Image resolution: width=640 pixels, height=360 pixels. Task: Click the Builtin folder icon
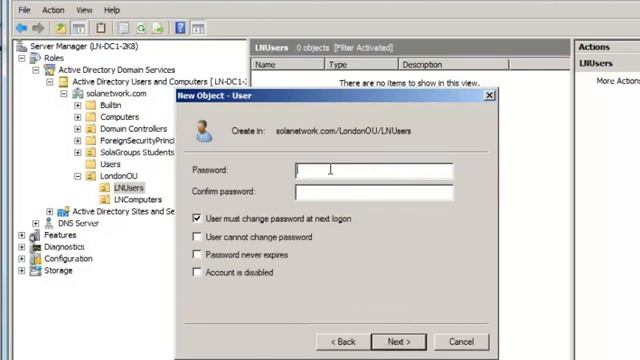pyautogui.click(x=91, y=105)
